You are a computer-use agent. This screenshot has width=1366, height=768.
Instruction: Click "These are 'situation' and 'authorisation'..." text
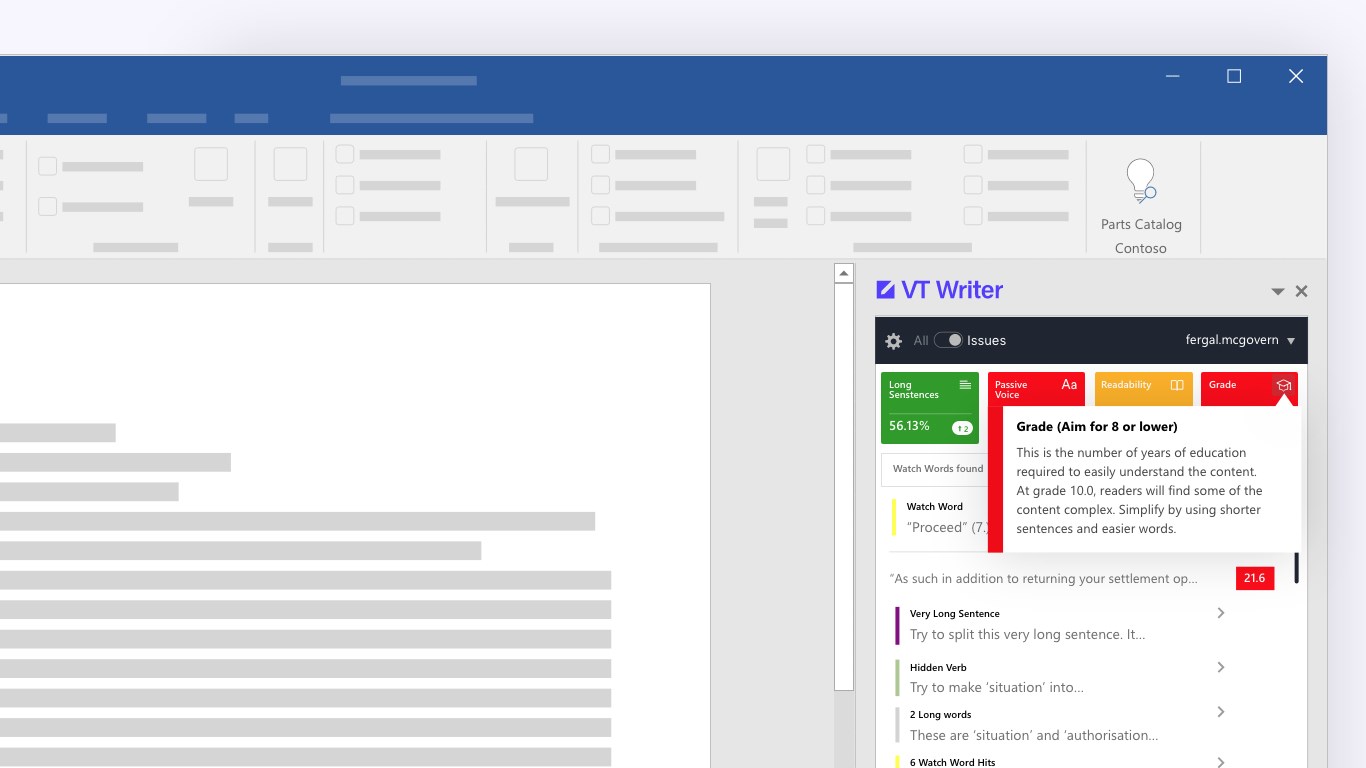point(1034,735)
